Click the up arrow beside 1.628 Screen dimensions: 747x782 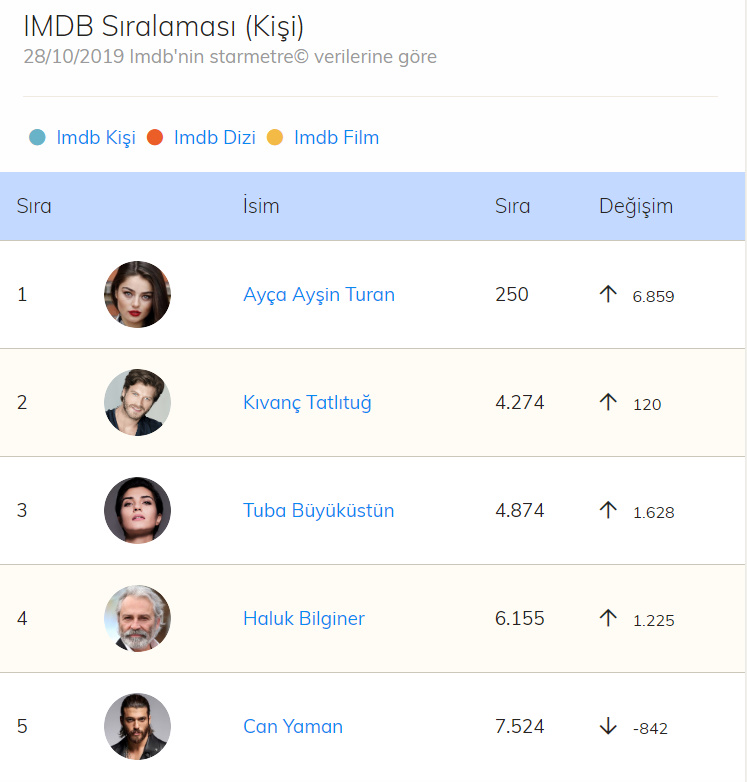(608, 511)
